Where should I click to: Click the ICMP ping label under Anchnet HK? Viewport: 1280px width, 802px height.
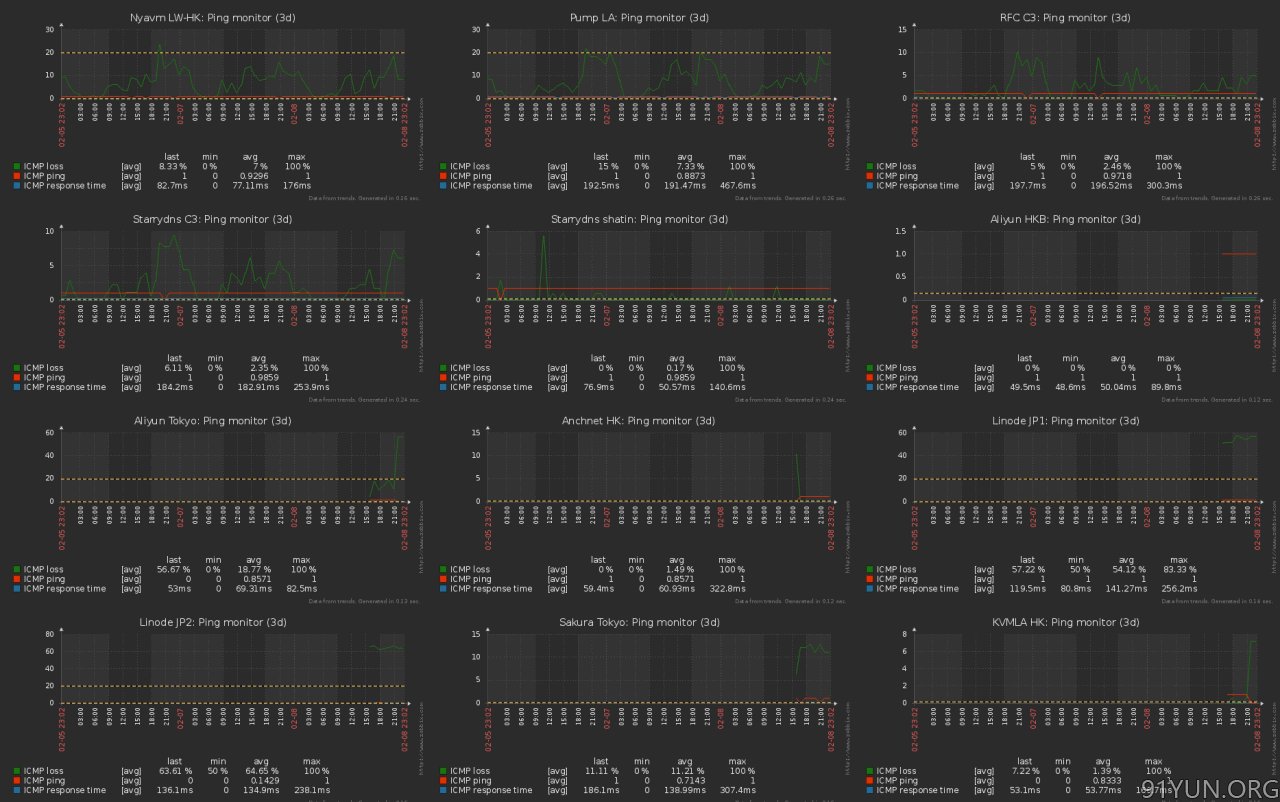[474, 579]
